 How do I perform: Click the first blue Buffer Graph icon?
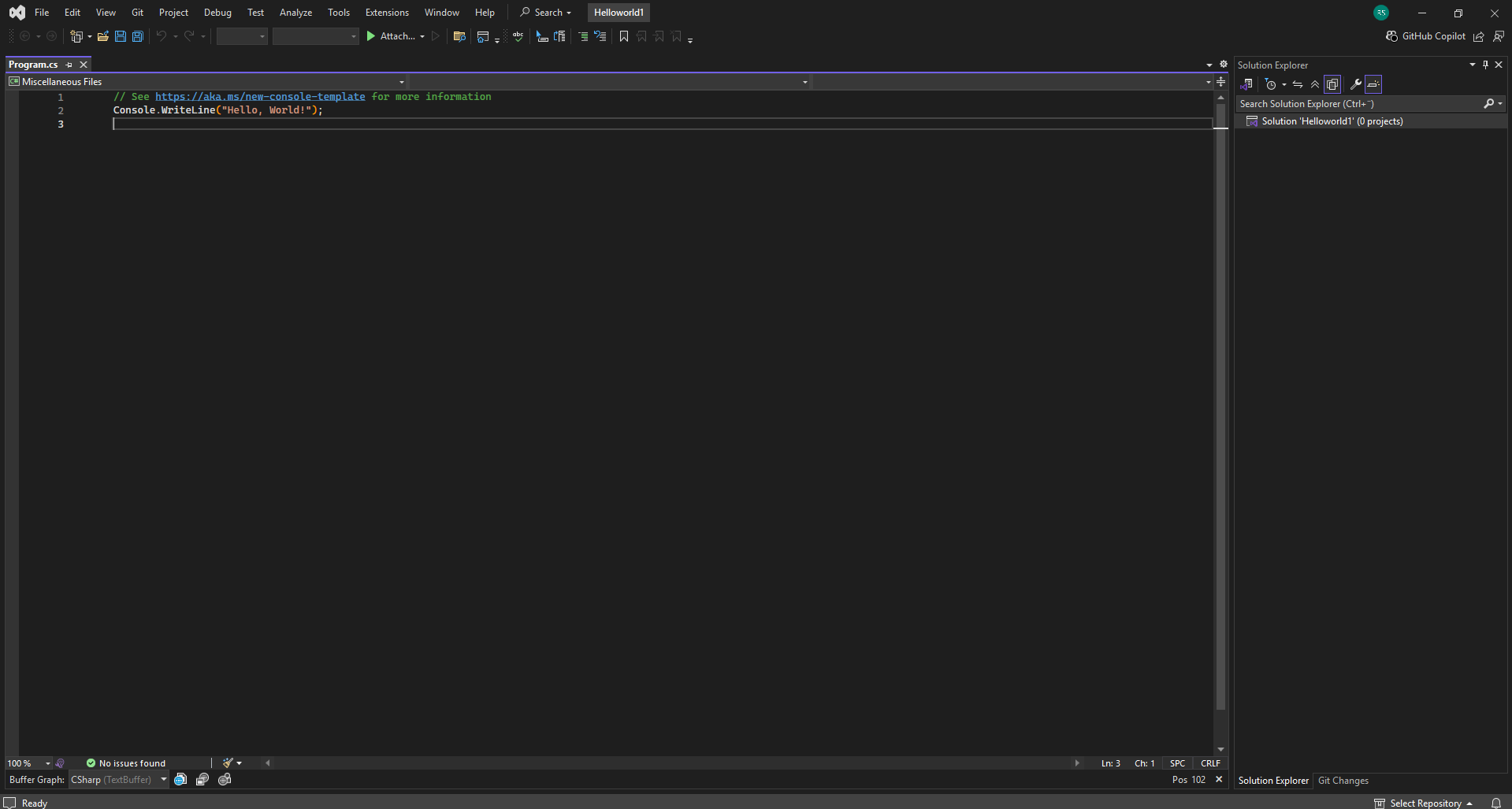click(x=180, y=780)
